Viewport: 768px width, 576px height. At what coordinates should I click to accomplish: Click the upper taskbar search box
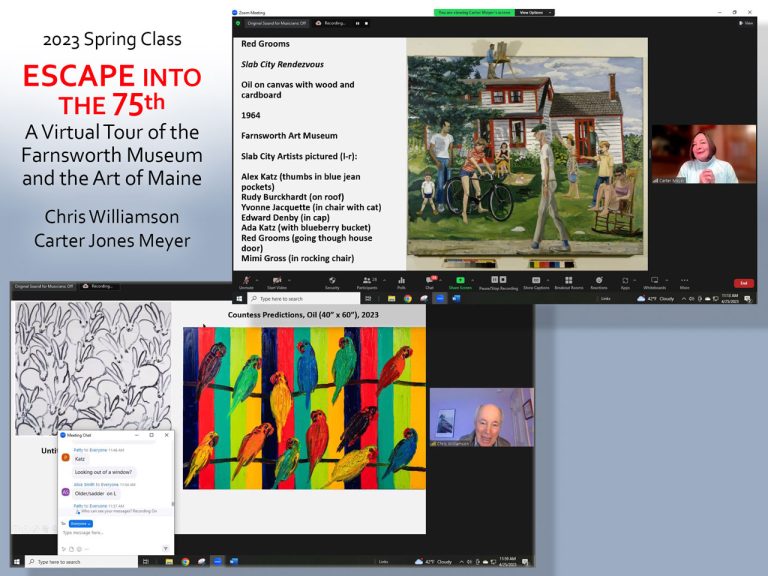304,299
